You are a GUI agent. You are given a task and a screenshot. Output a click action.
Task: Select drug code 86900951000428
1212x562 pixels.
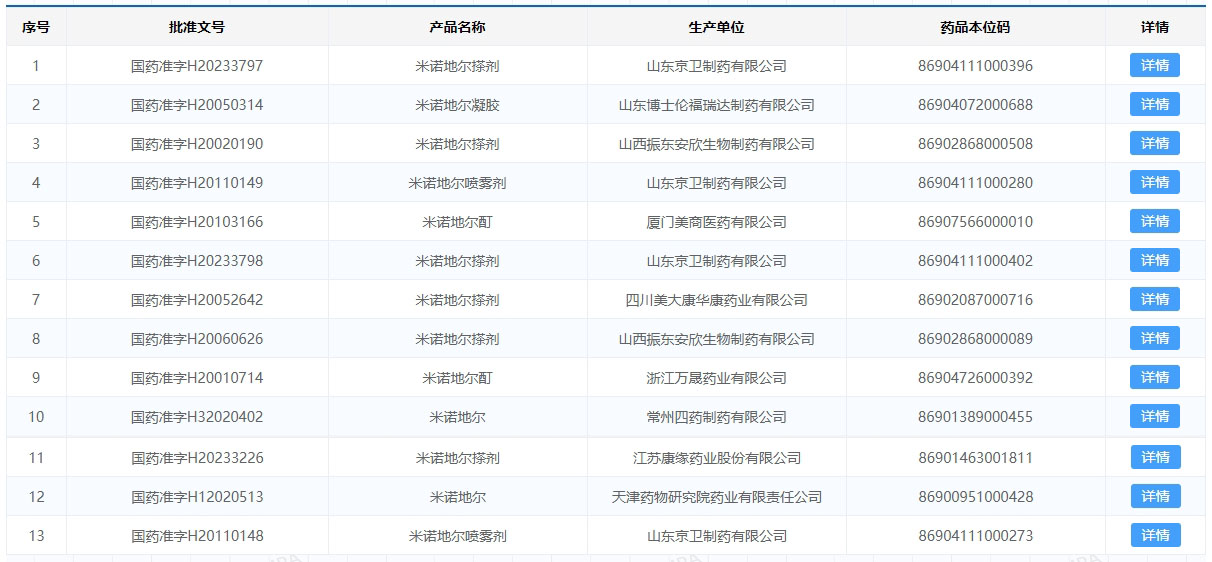click(975, 497)
